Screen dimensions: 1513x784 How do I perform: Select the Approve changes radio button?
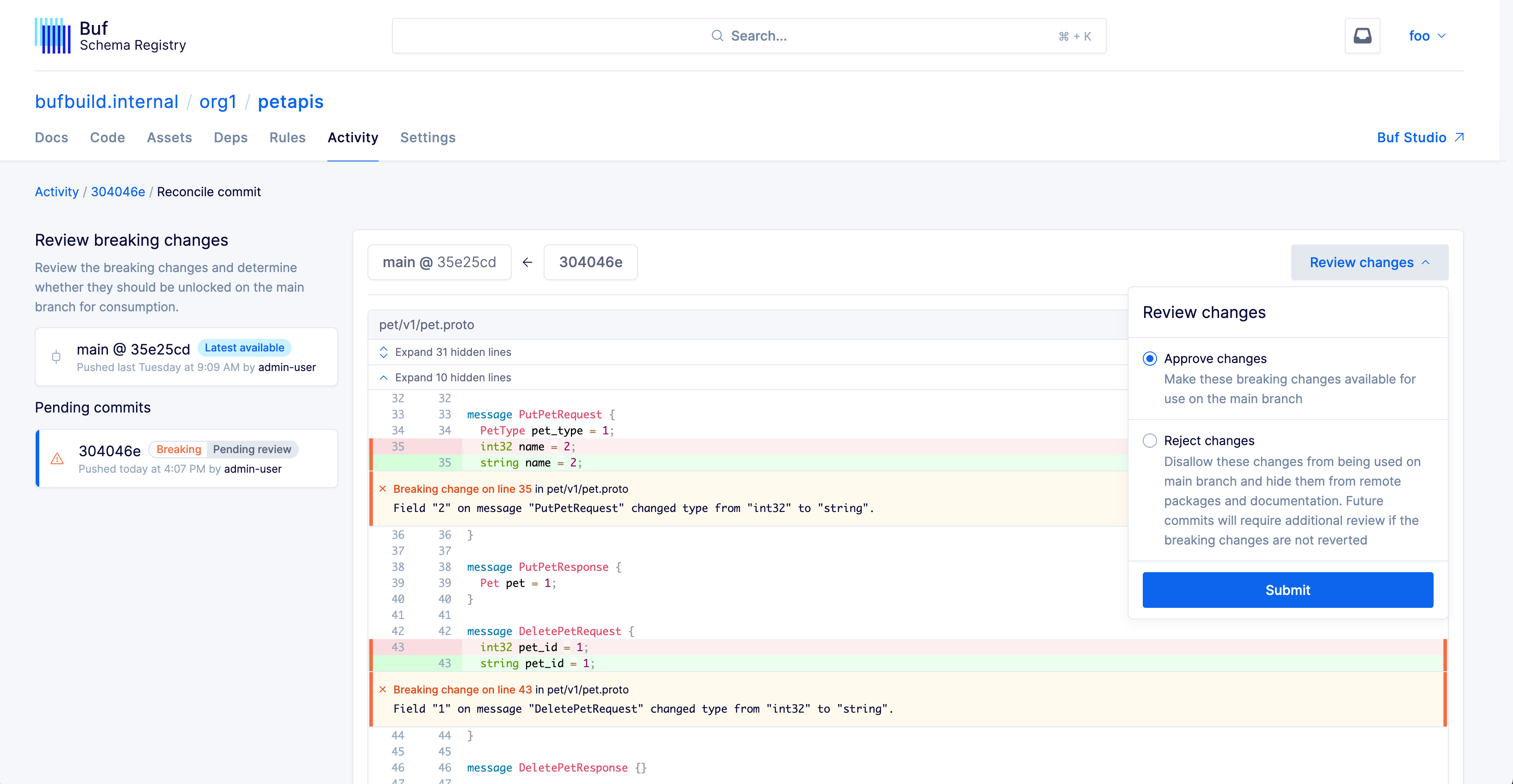point(1150,359)
